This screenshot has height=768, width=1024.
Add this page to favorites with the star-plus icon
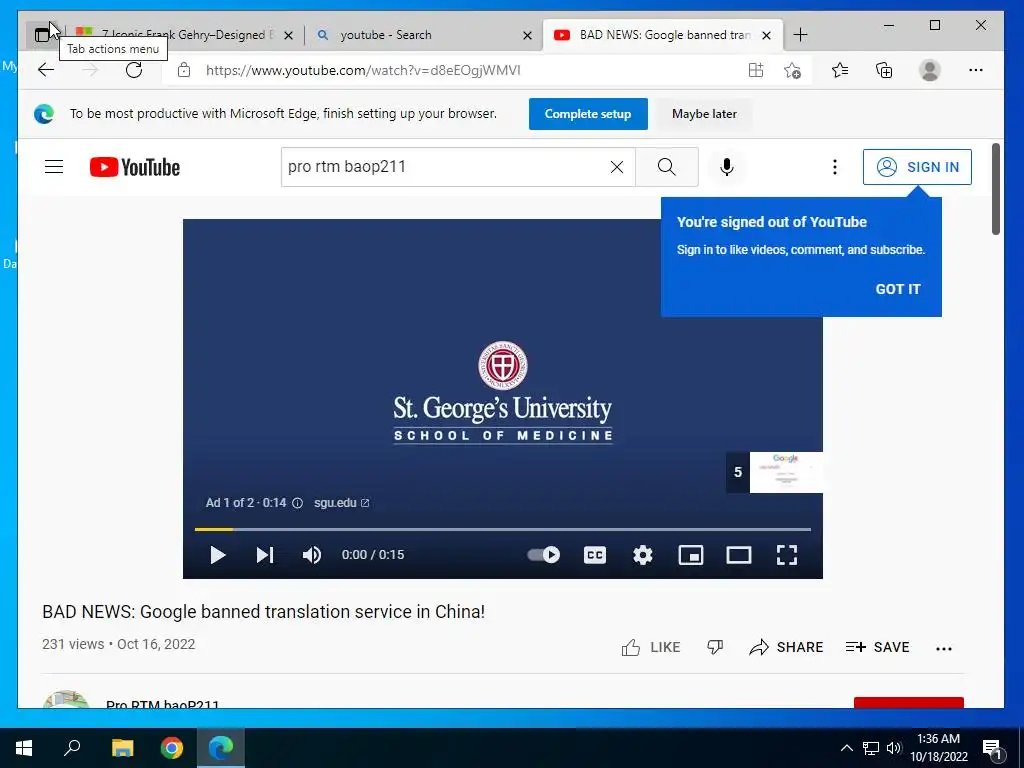[x=792, y=70]
